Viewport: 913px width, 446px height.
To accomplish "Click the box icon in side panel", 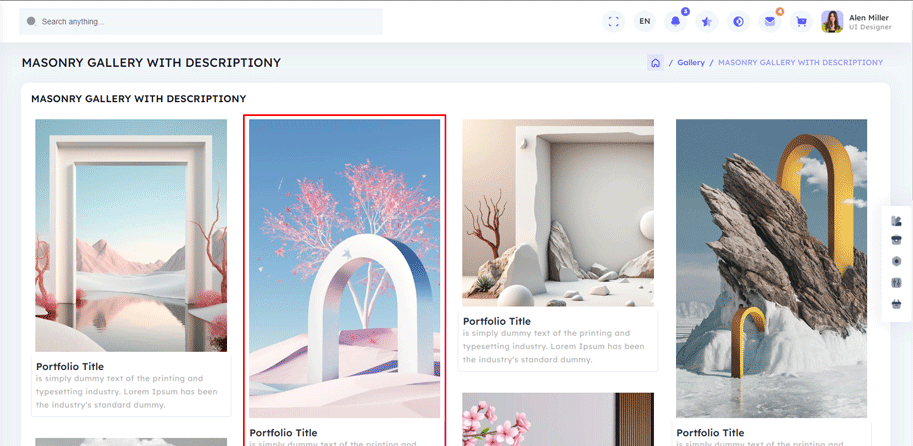I will click(x=896, y=240).
